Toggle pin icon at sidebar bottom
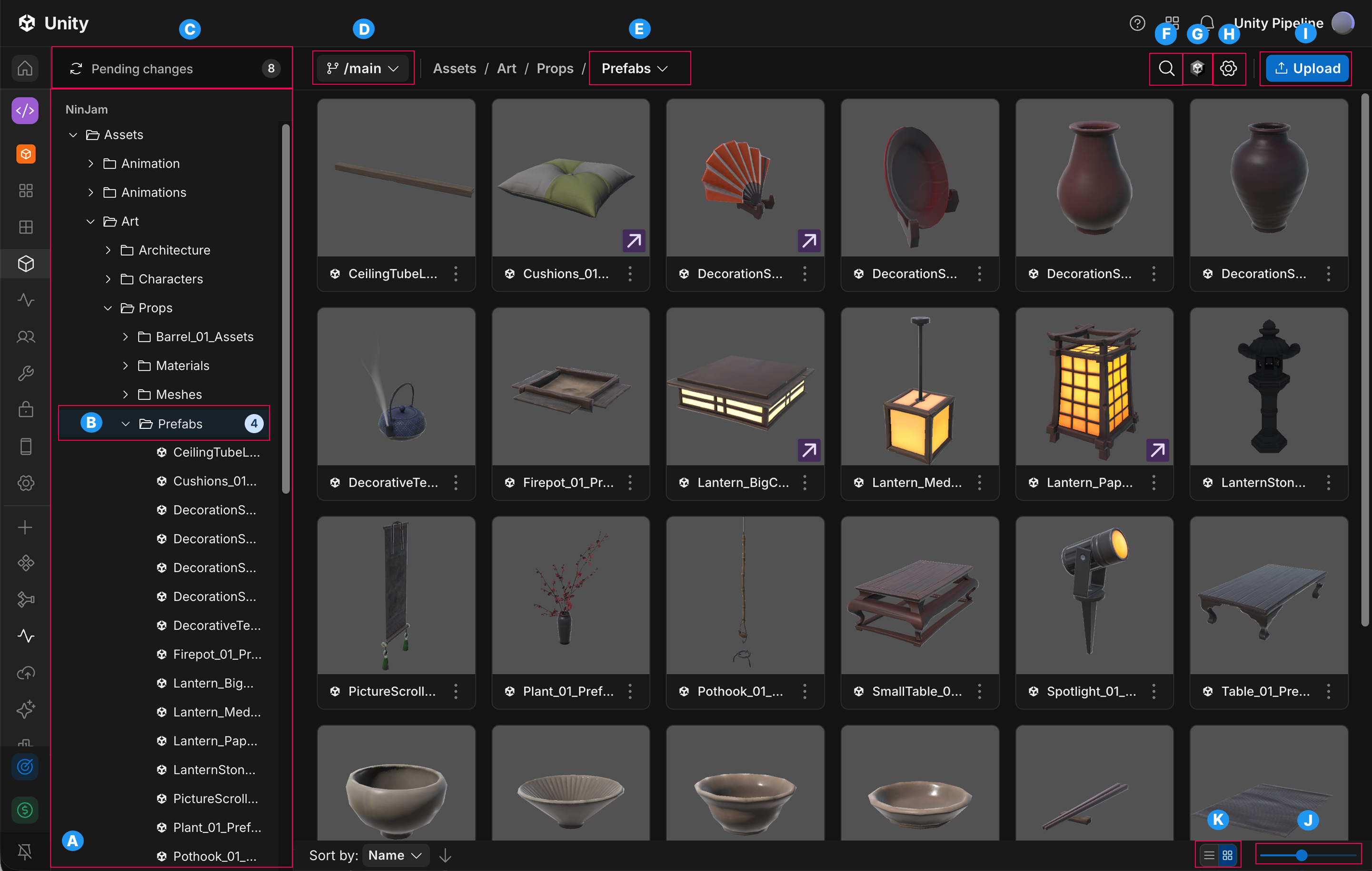The height and width of the screenshot is (871, 1372). [25, 851]
